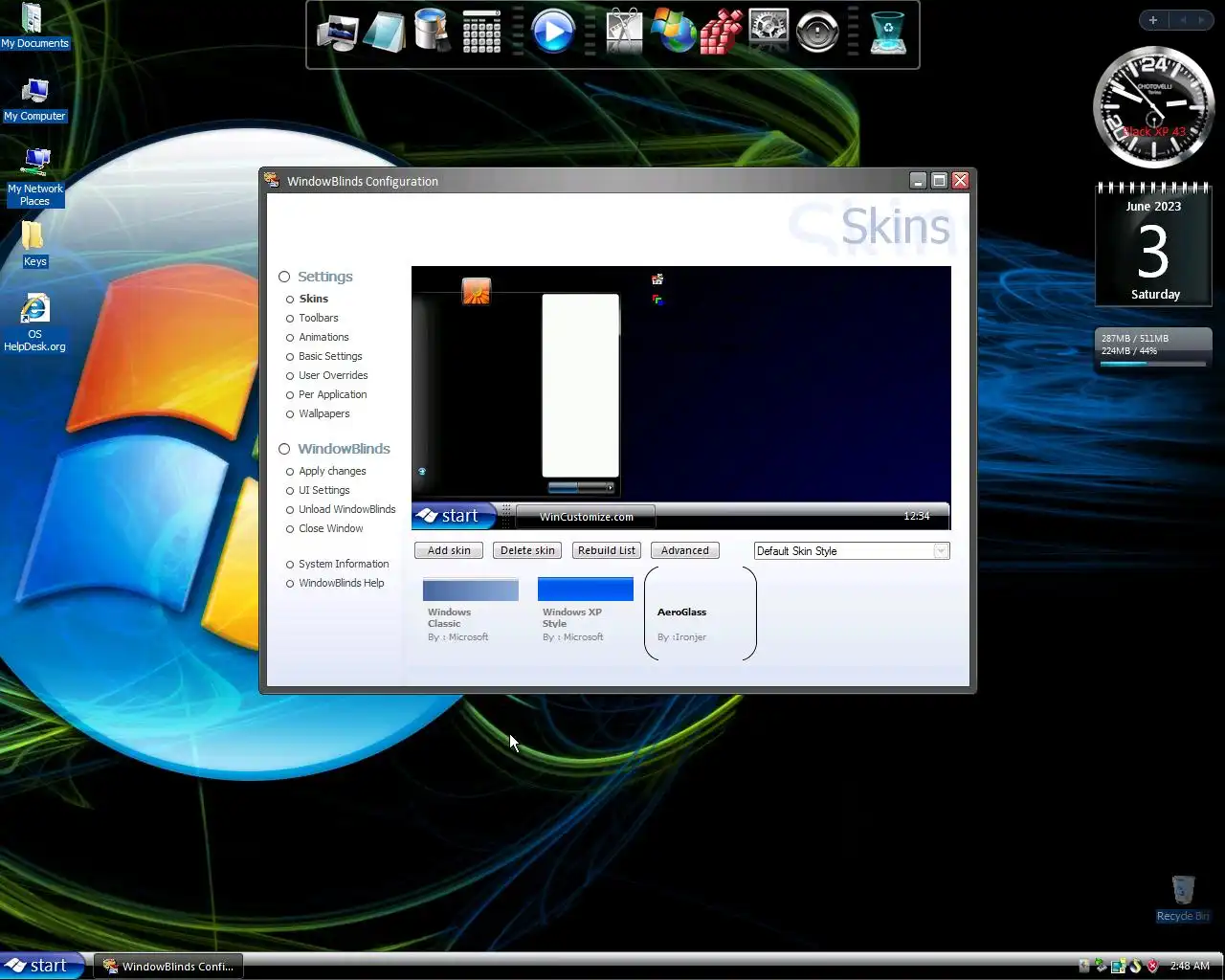Viewport: 1225px width, 980px height.
Task: Open the Keys folder on the desktop
Action: (x=34, y=244)
